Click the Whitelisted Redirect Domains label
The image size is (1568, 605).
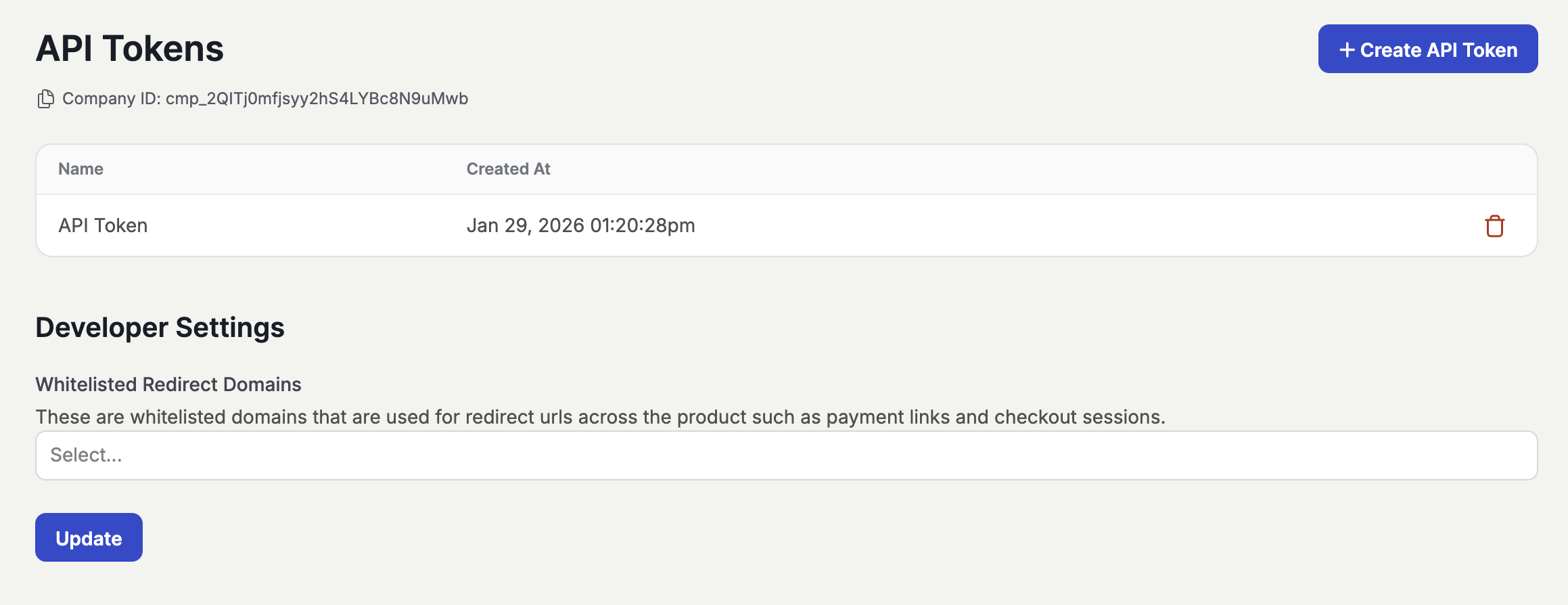168,384
